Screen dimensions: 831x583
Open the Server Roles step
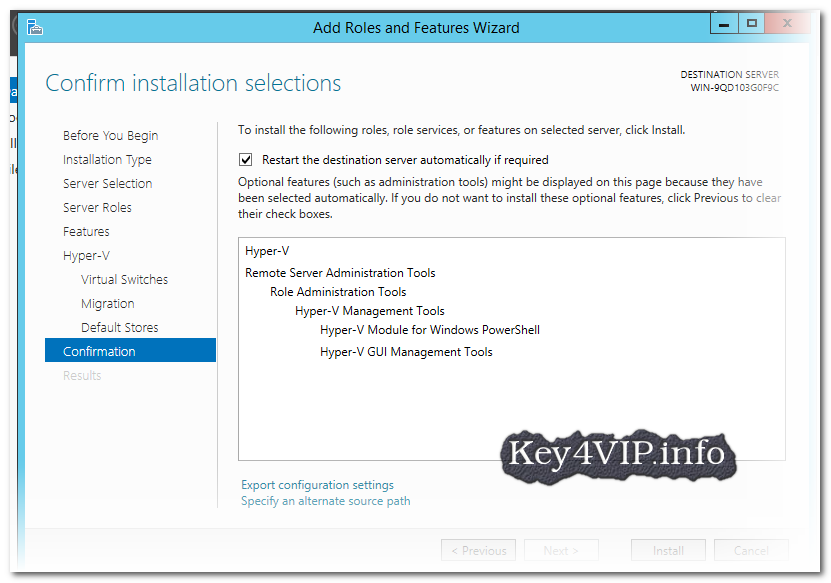[97, 207]
